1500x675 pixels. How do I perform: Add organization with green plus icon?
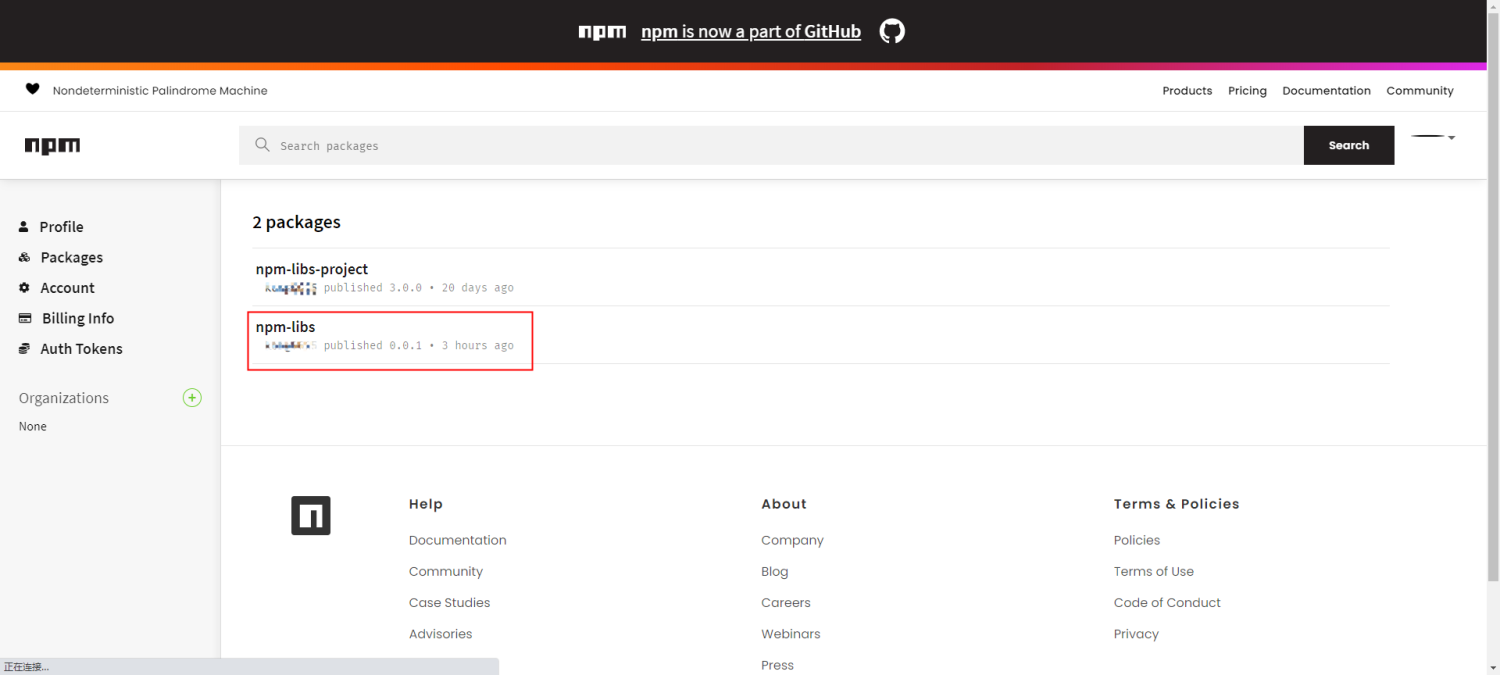coord(193,398)
